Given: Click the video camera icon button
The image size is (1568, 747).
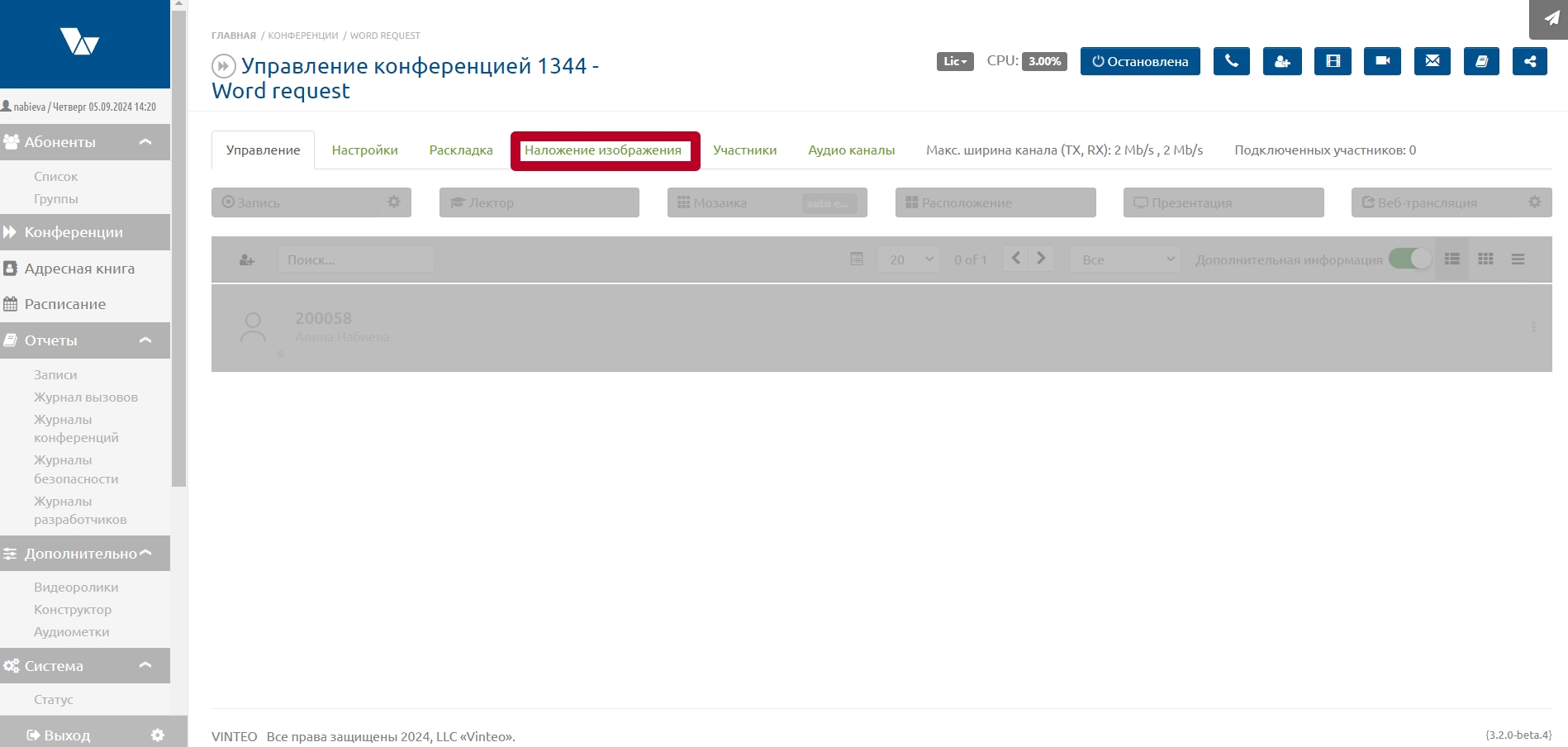Looking at the screenshot, I should 1382,61.
